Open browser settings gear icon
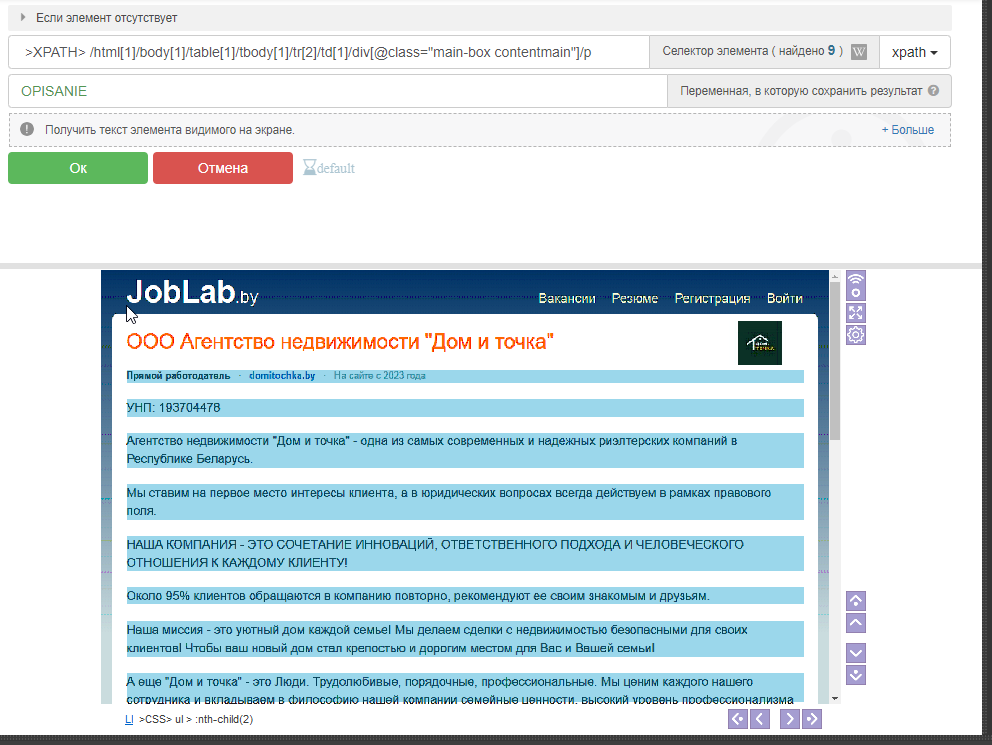This screenshot has height=745, width=992. click(856, 335)
